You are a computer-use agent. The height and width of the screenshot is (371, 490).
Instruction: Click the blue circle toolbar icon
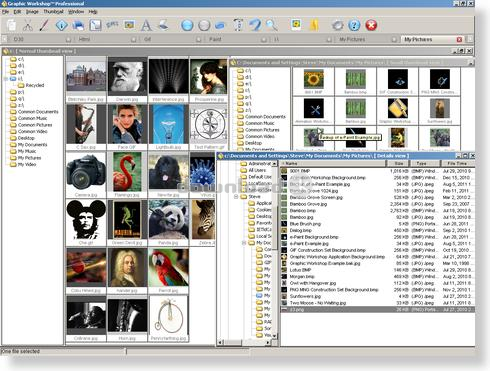pos(187,25)
